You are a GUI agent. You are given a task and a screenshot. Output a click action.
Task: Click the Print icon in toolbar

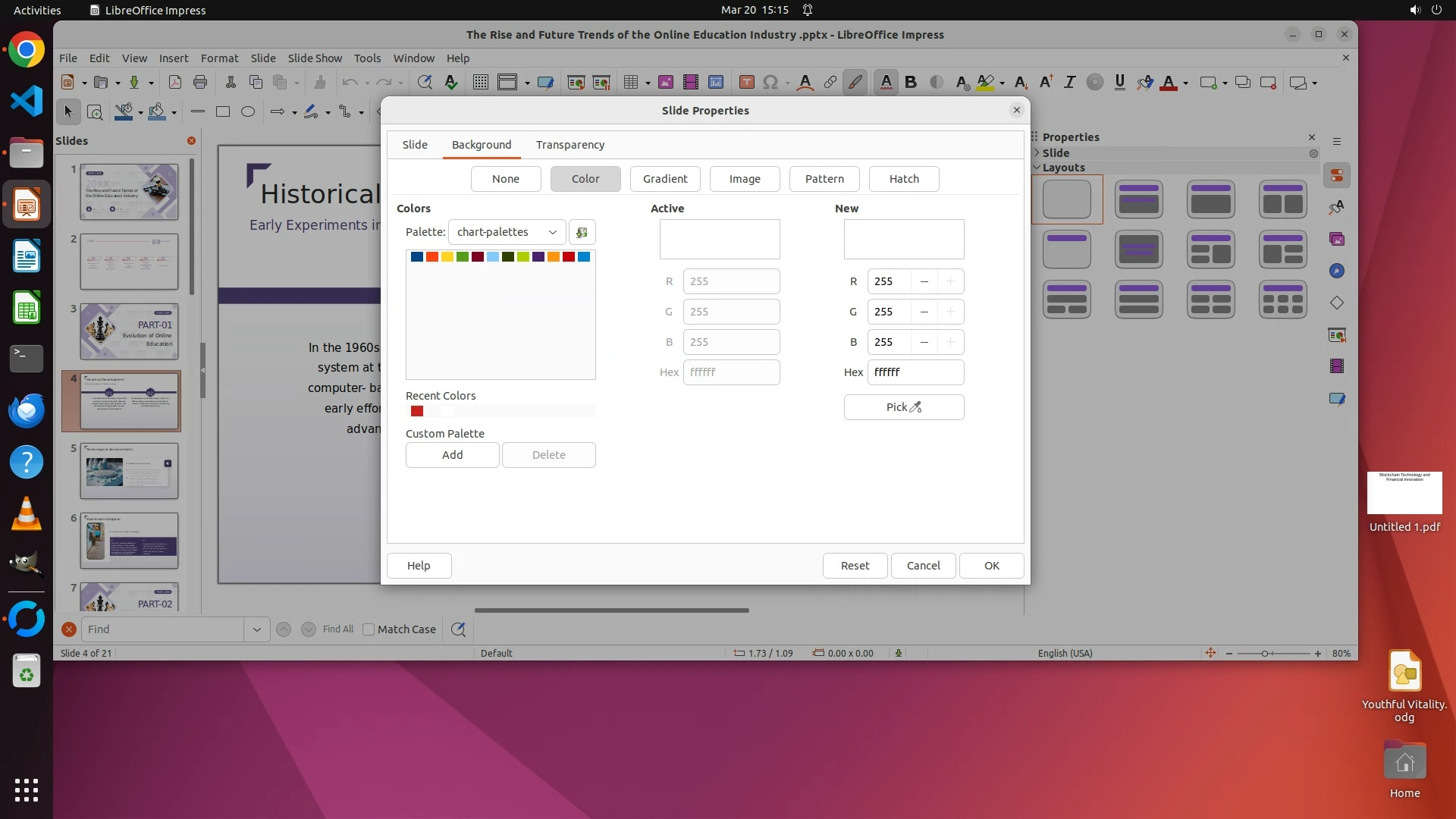click(x=200, y=83)
